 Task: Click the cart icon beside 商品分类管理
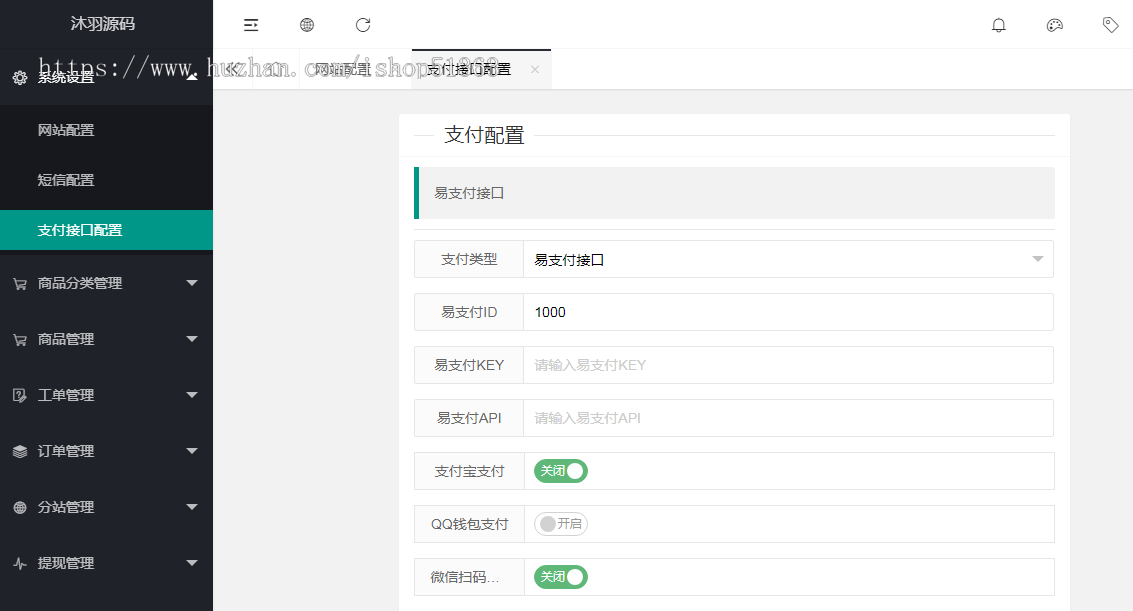tap(20, 284)
